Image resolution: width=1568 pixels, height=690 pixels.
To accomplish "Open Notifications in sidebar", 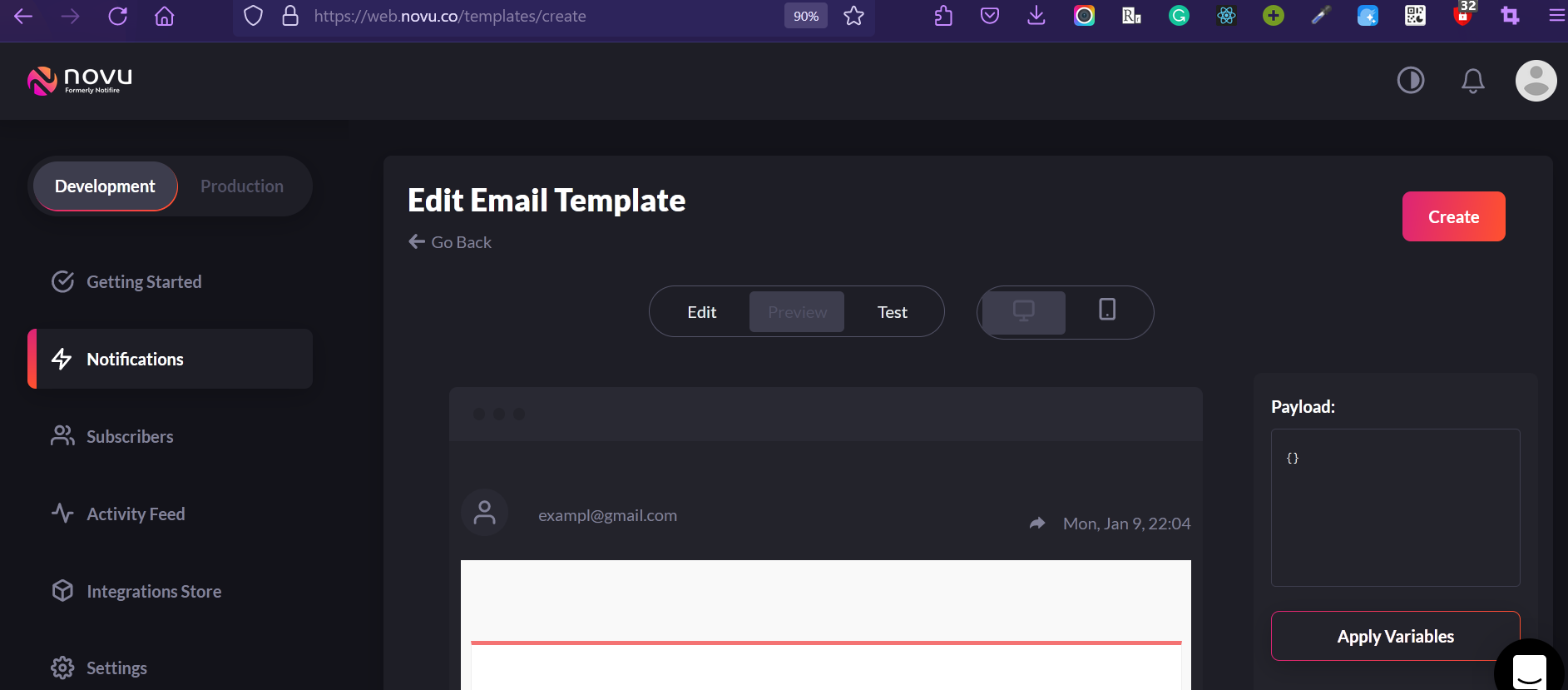I will pyautogui.click(x=171, y=359).
